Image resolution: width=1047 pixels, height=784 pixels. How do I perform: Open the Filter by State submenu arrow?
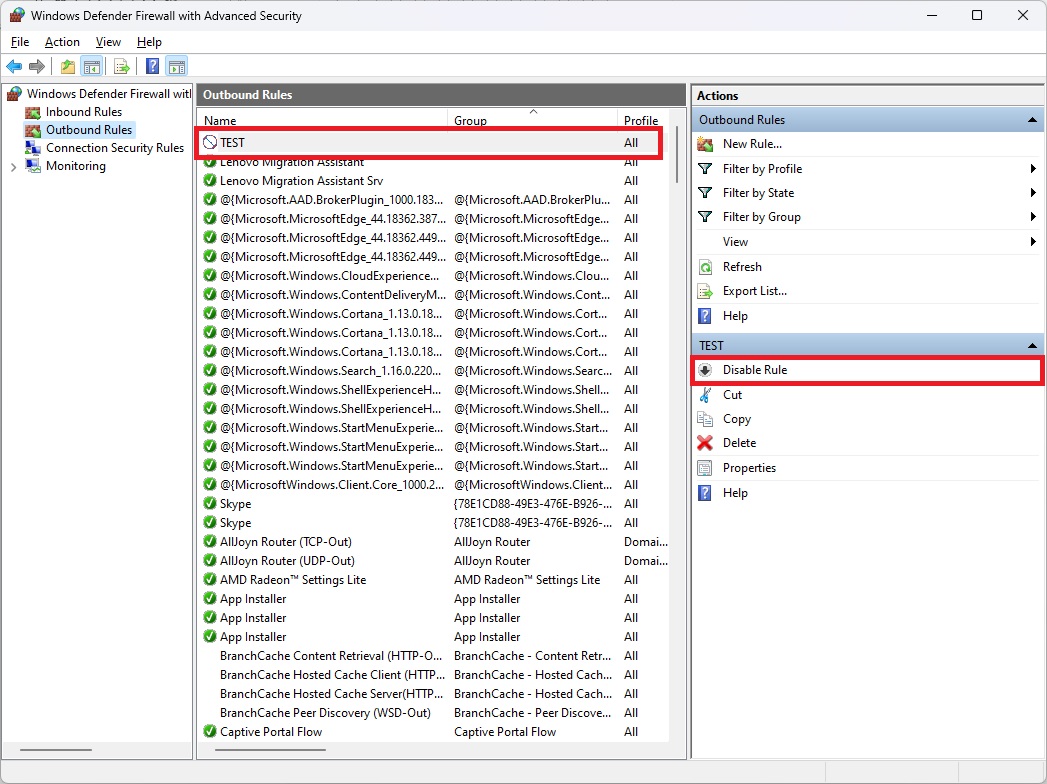[x=1033, y=193]
